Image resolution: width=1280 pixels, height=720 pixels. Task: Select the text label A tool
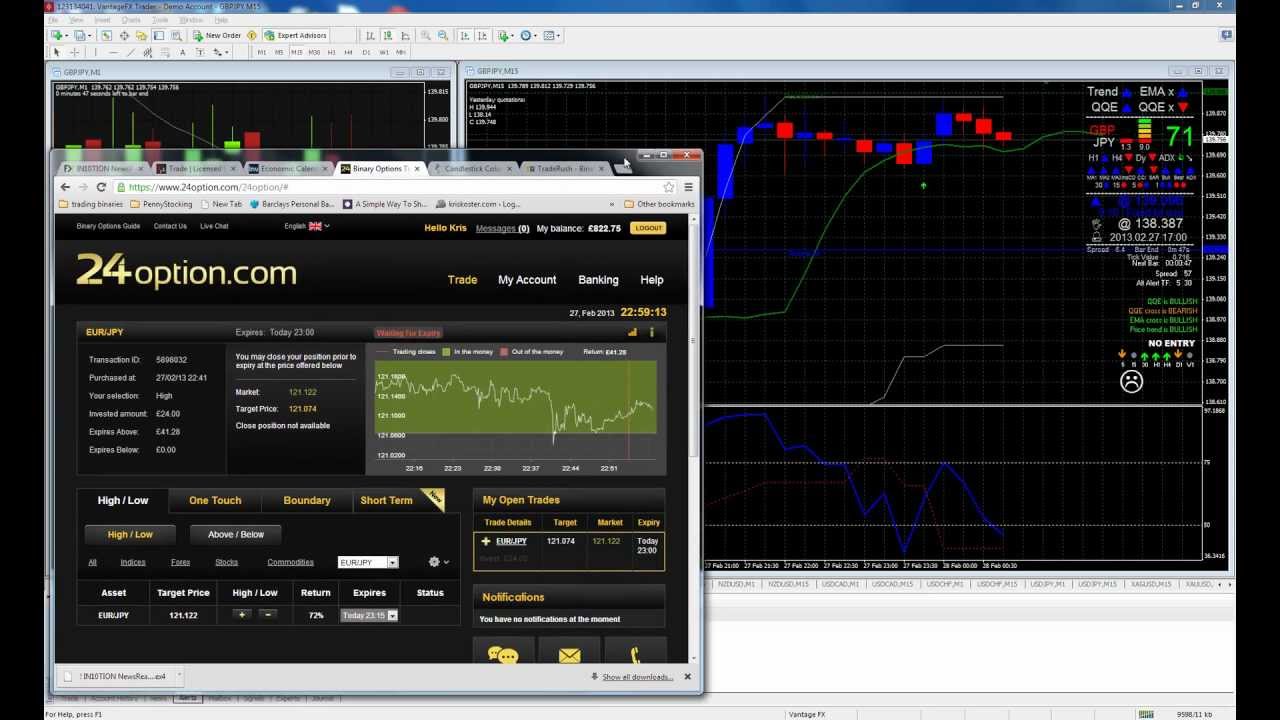(x=182, y=52)
